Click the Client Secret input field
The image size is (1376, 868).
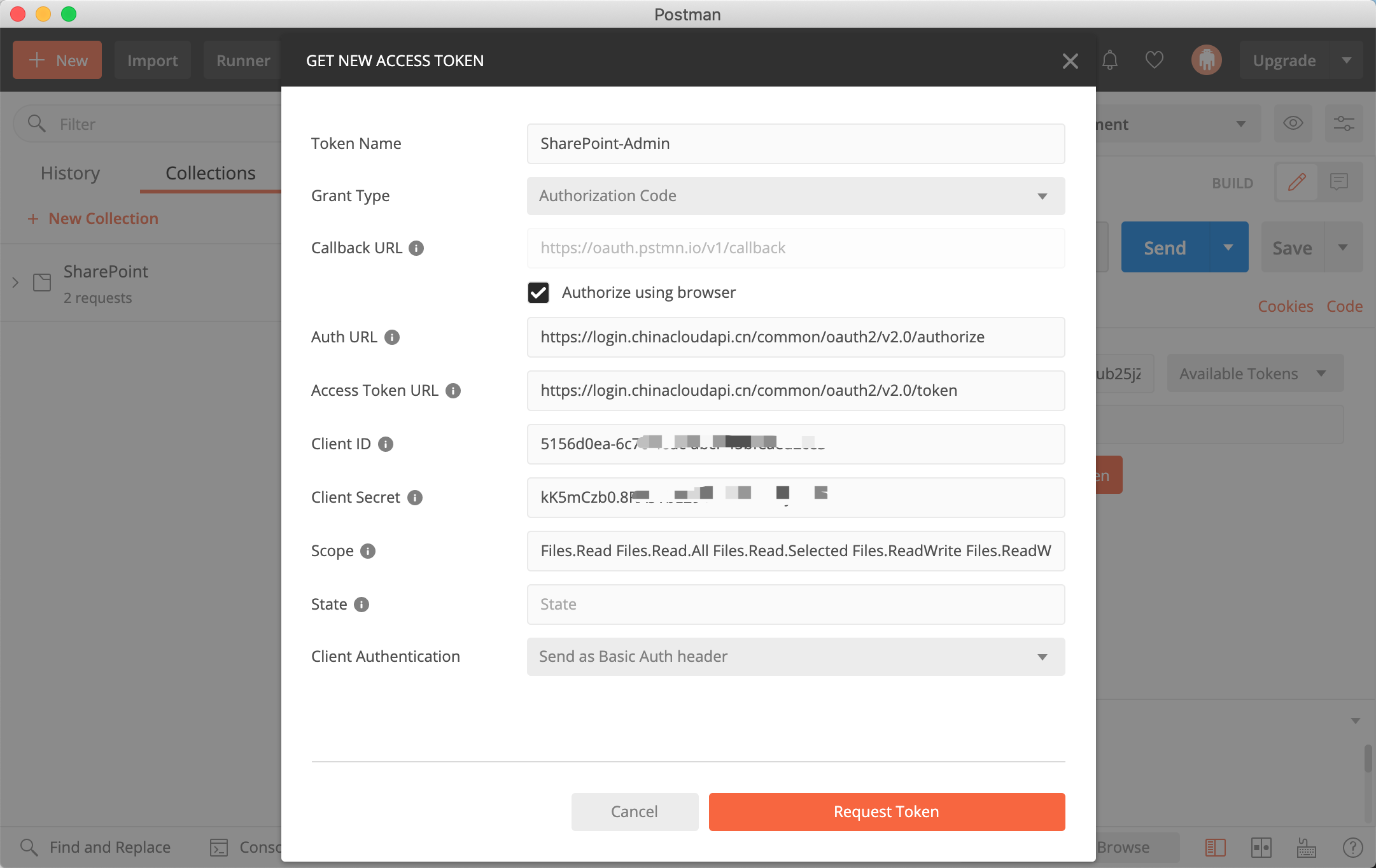click(x=796, y=498)
